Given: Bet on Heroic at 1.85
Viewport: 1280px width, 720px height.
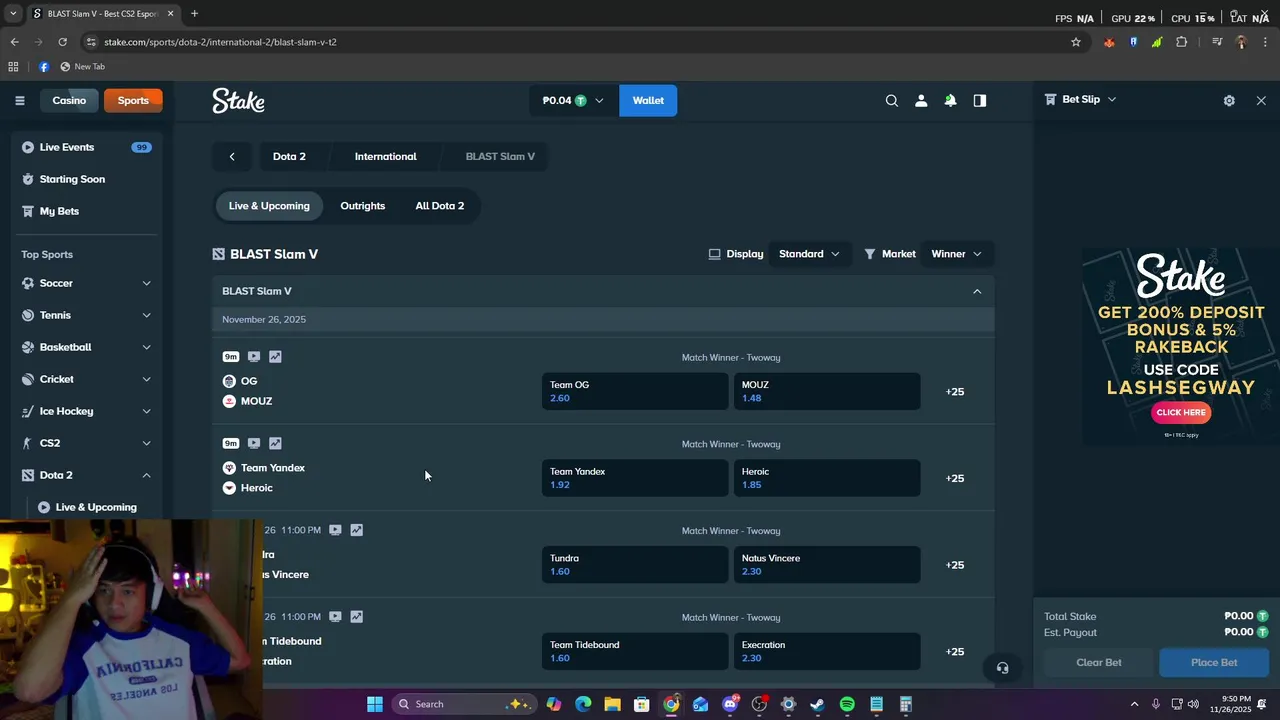Looking at the screenshot, I should [827, 478].
